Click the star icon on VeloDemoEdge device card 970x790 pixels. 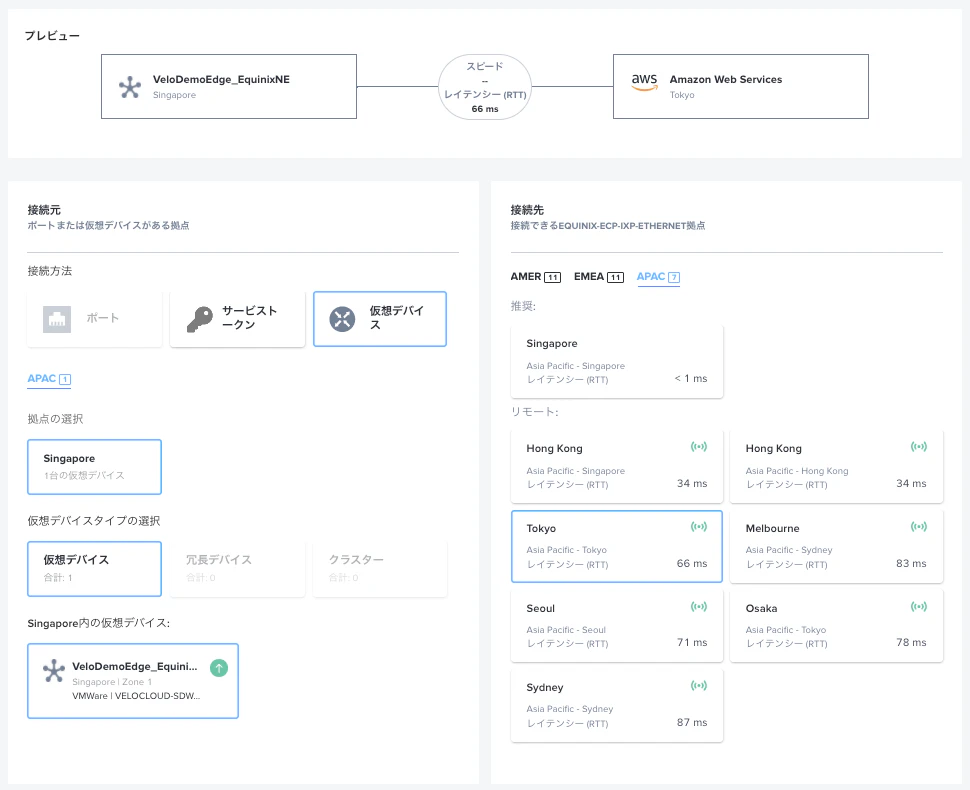(54, 671)
